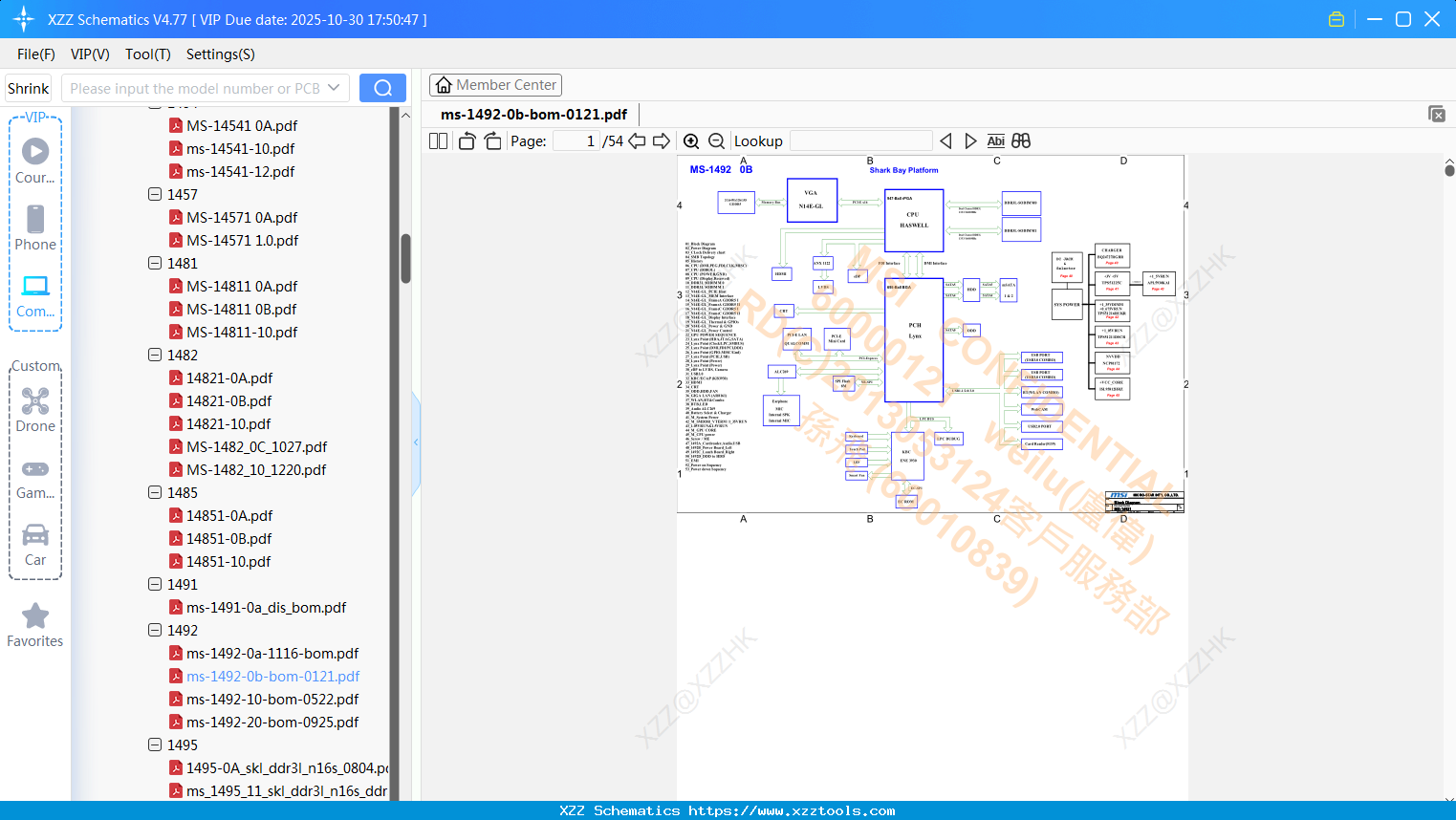Click the toolbox icon in title bar
Viewport: 1456px width, 820px height.
1336,19
